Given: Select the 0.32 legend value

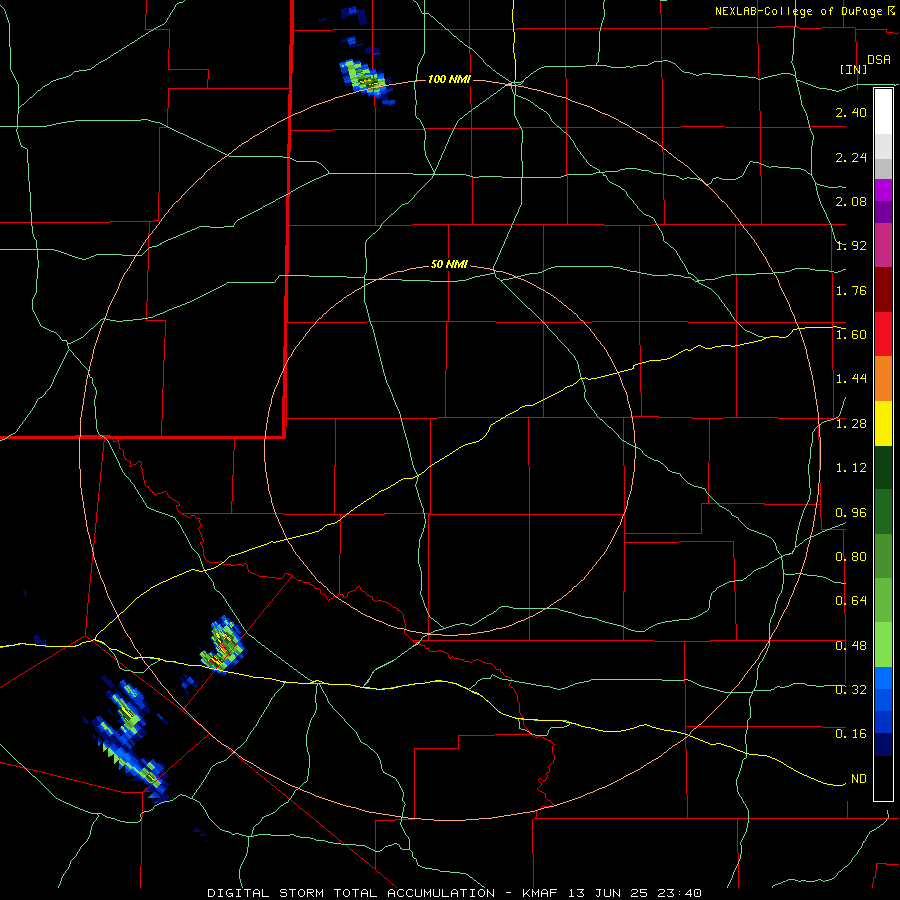Looking at the screenshot, I should [851, 689].
